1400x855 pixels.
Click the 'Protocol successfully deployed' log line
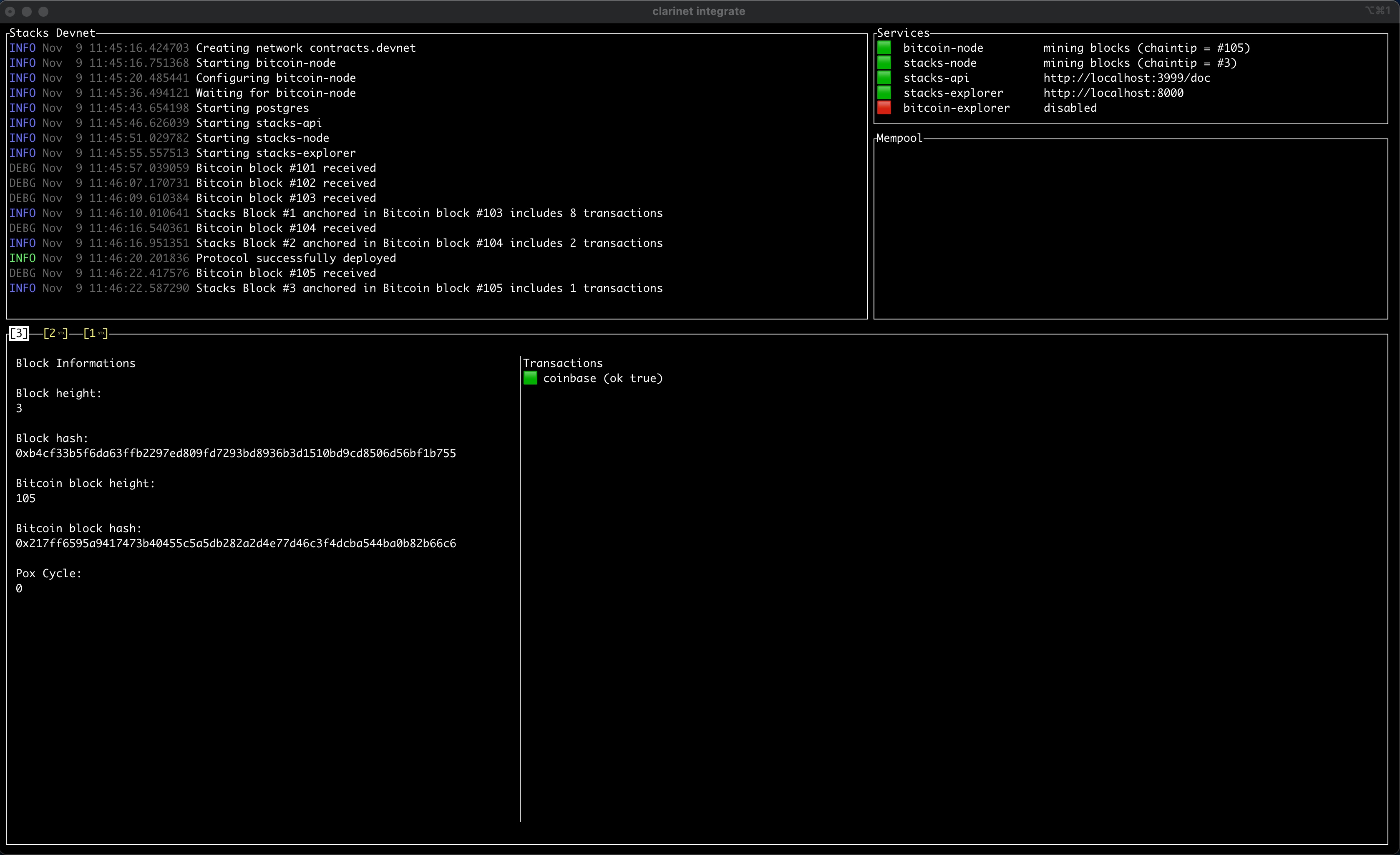pyautogui.click(x=295, y=258)
